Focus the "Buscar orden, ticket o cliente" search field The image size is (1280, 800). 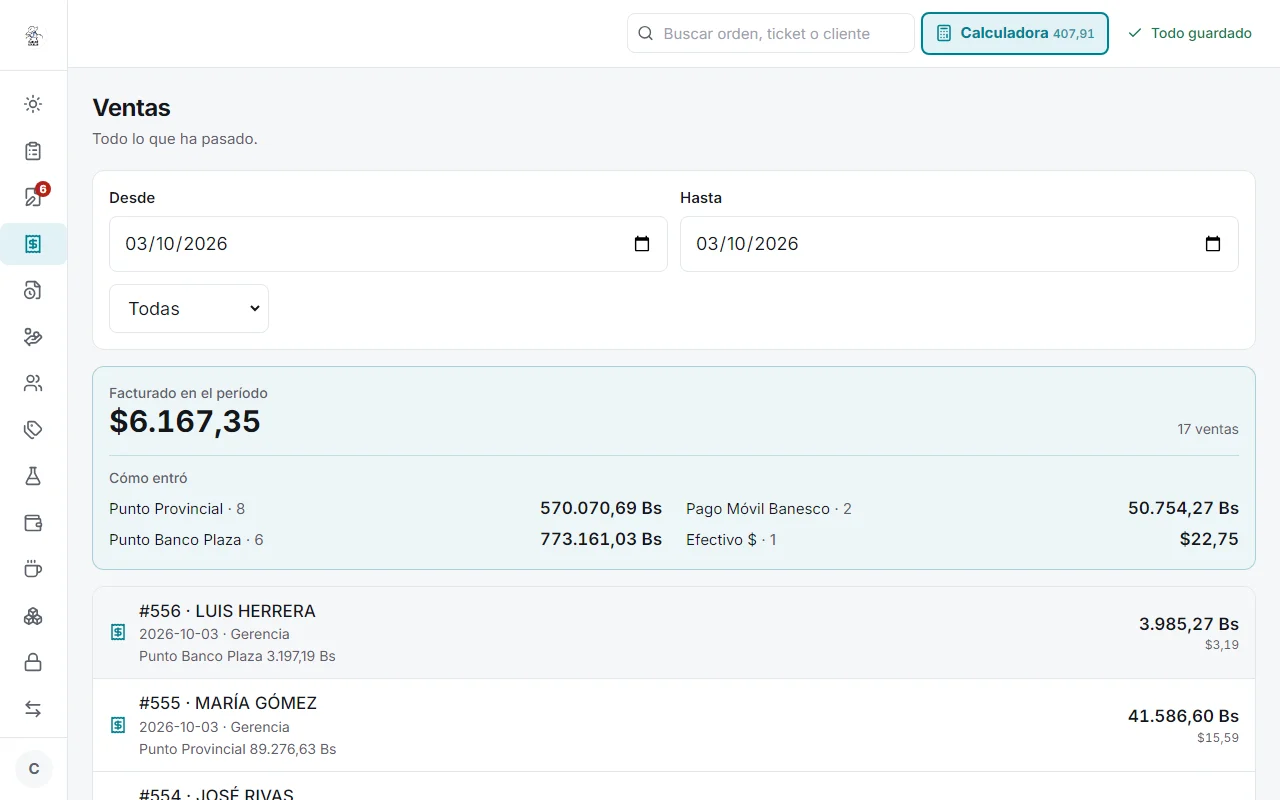coord(770,33)
